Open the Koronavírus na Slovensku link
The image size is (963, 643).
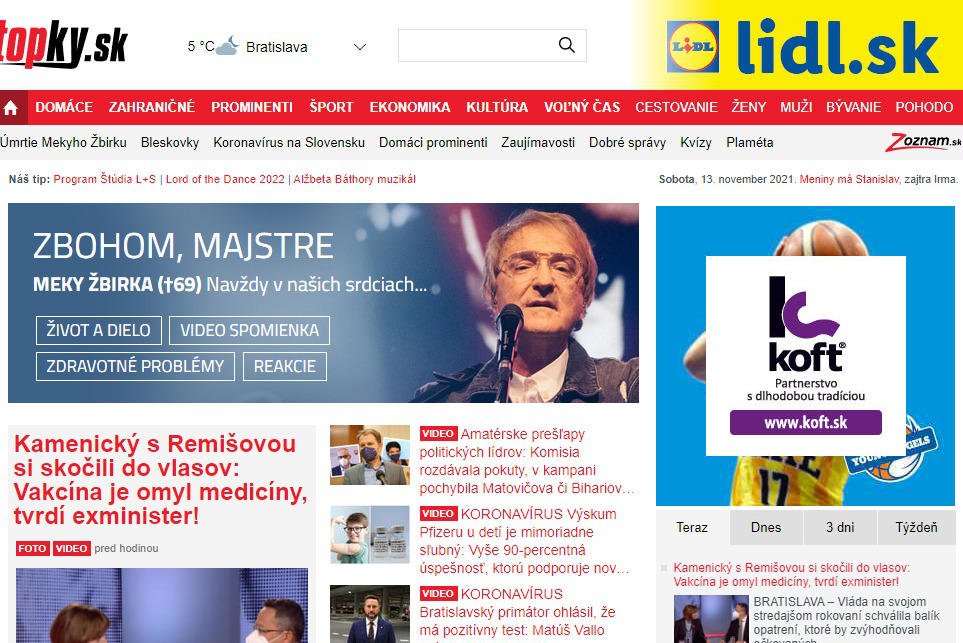click(289, 142)
